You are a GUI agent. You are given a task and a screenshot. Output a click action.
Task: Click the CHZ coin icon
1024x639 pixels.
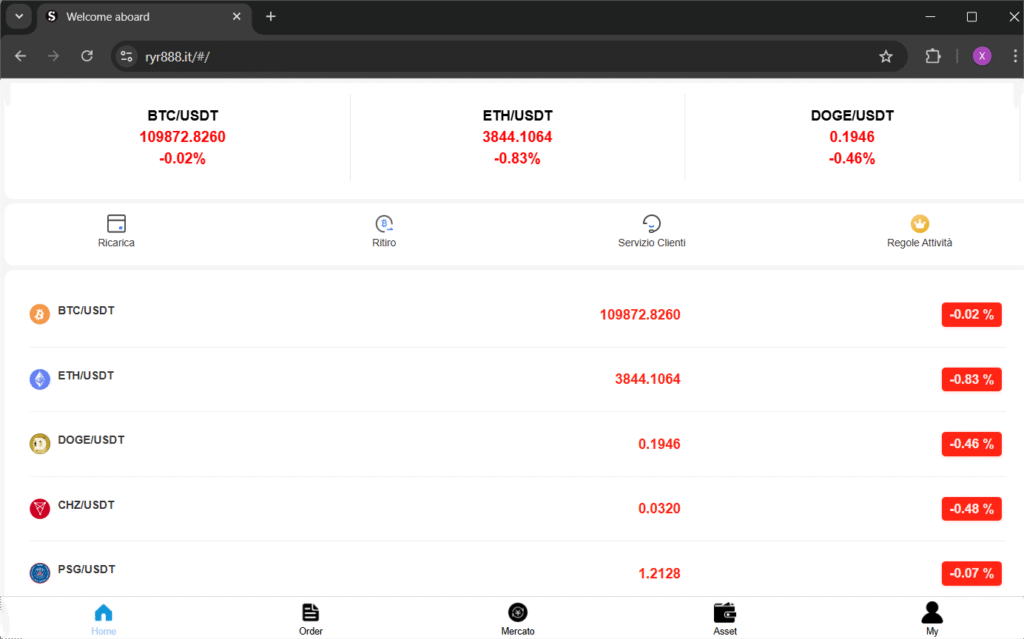pyautogui.click(x=39, y=509)
